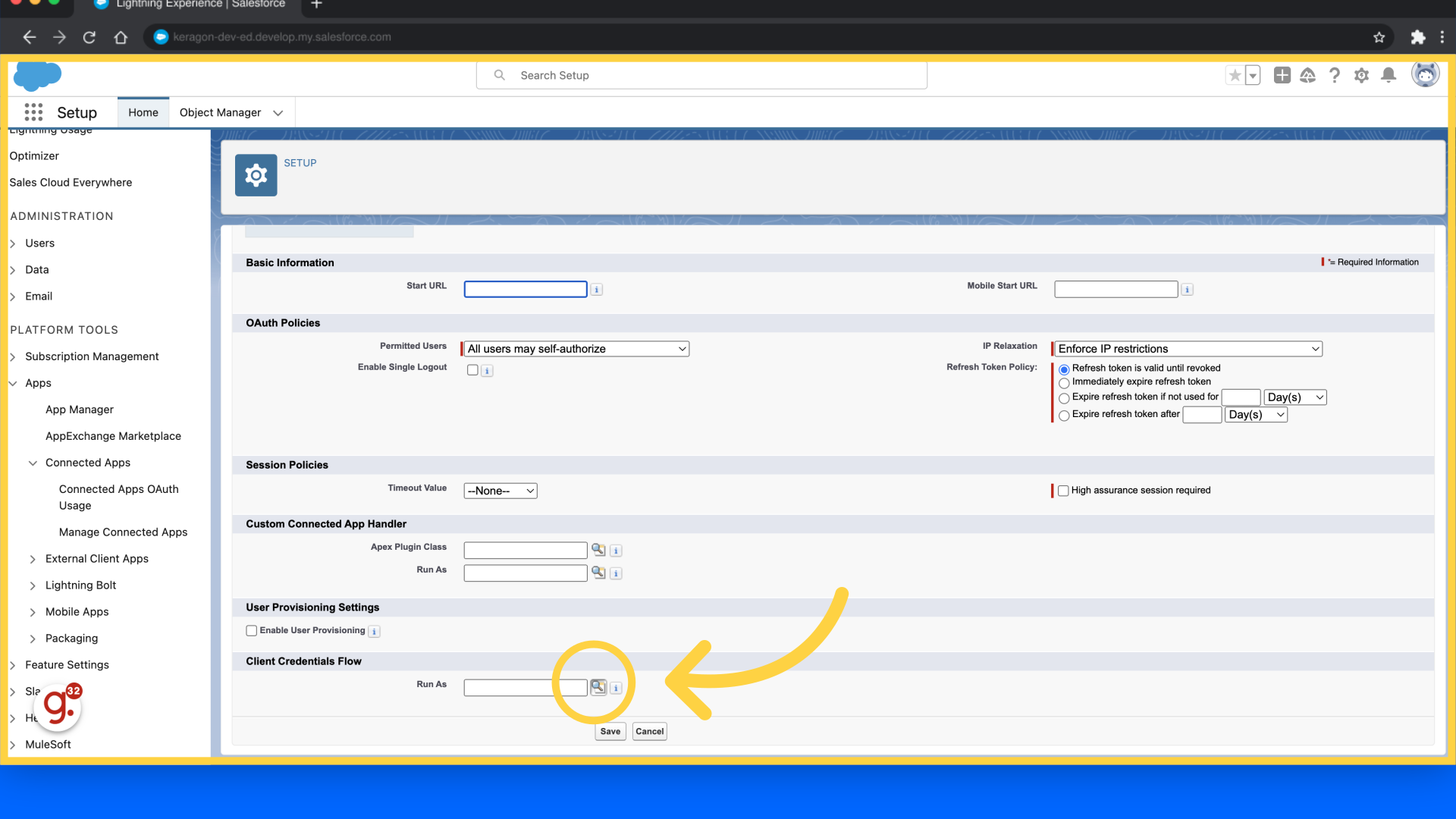Open App Manager in sidebar
This screenshot has height=819, width=1456.
(80, 409)
